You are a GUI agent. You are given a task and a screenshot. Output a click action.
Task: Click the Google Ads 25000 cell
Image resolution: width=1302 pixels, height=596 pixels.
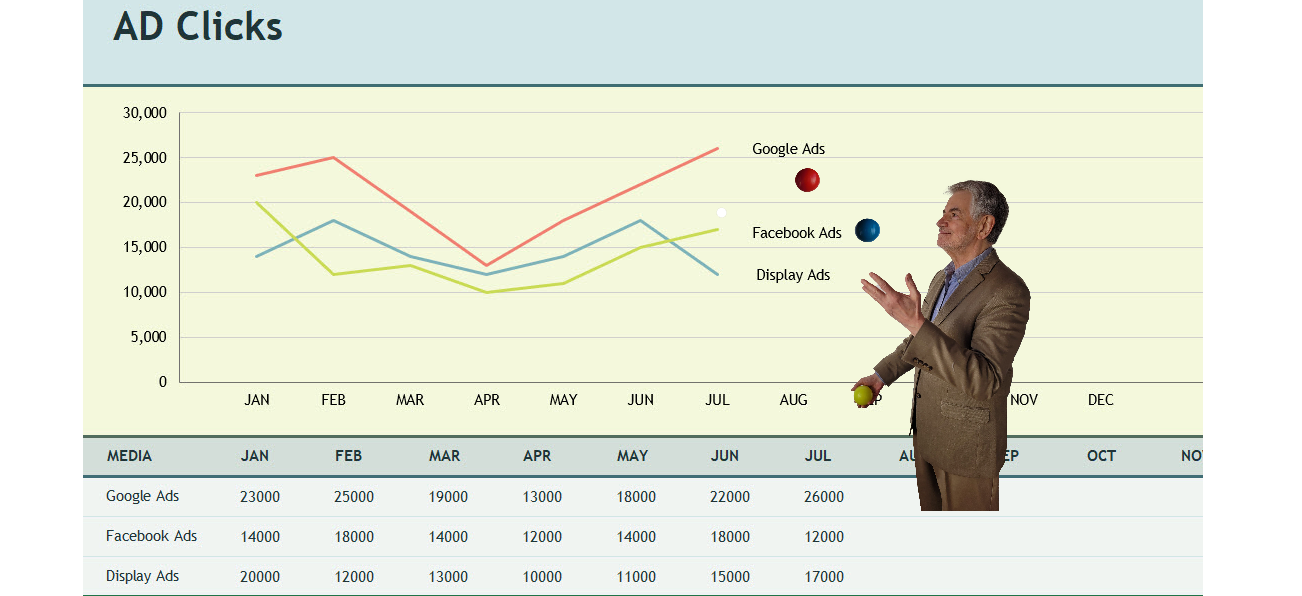354,497
